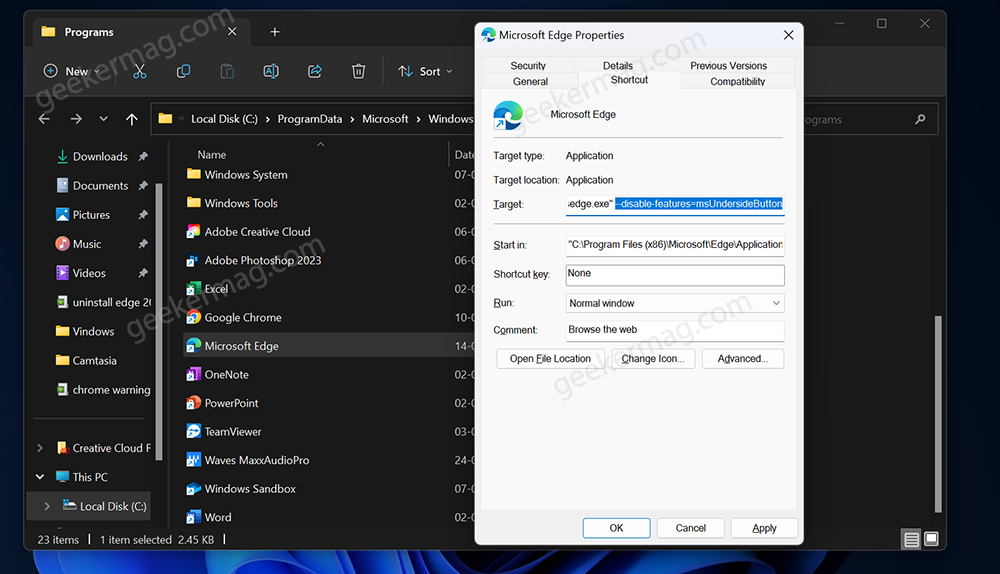Screen dimensions: 1000x574
Task: Click Apply in the Properties dialog
Action: 764,528
